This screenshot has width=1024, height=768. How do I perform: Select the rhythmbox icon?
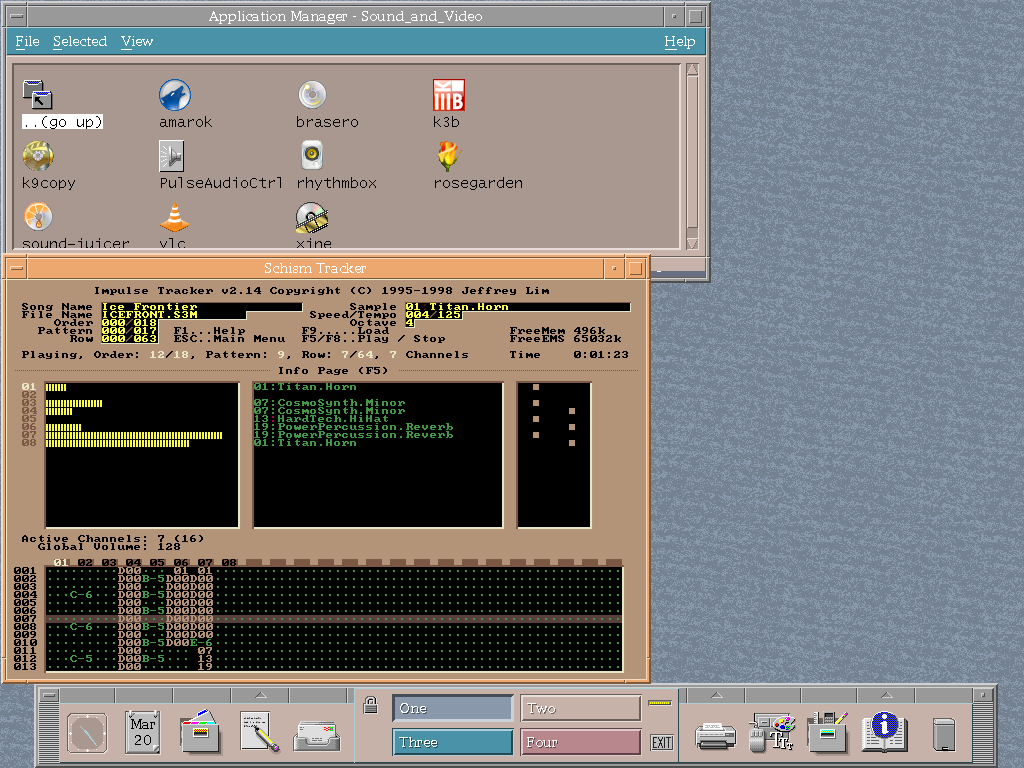coord(312,156)
